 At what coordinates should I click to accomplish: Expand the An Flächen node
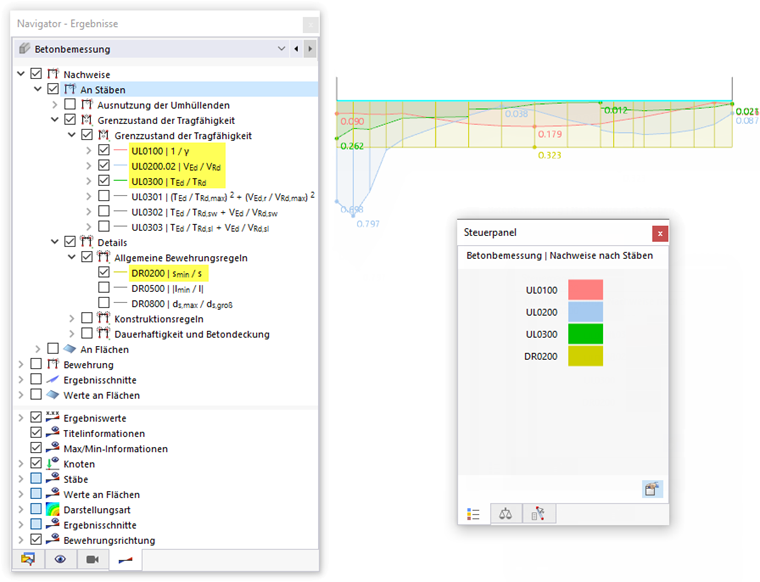point(38,349)
